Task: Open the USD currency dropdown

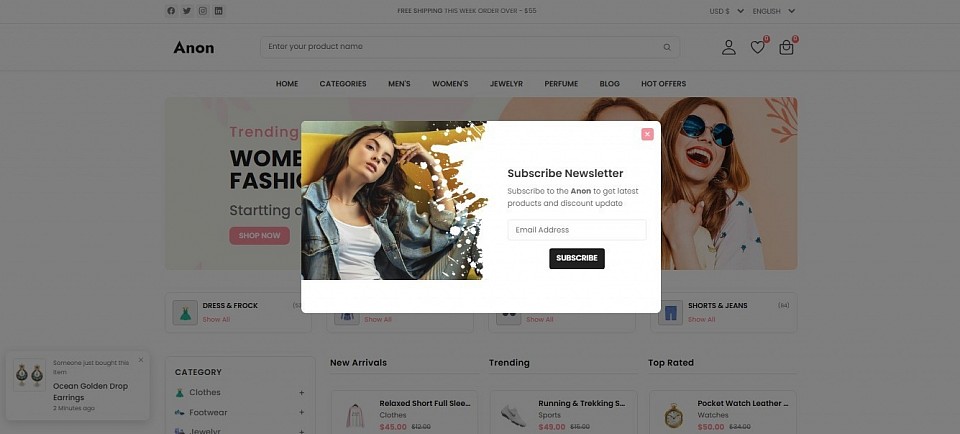Action: point(727,11)
